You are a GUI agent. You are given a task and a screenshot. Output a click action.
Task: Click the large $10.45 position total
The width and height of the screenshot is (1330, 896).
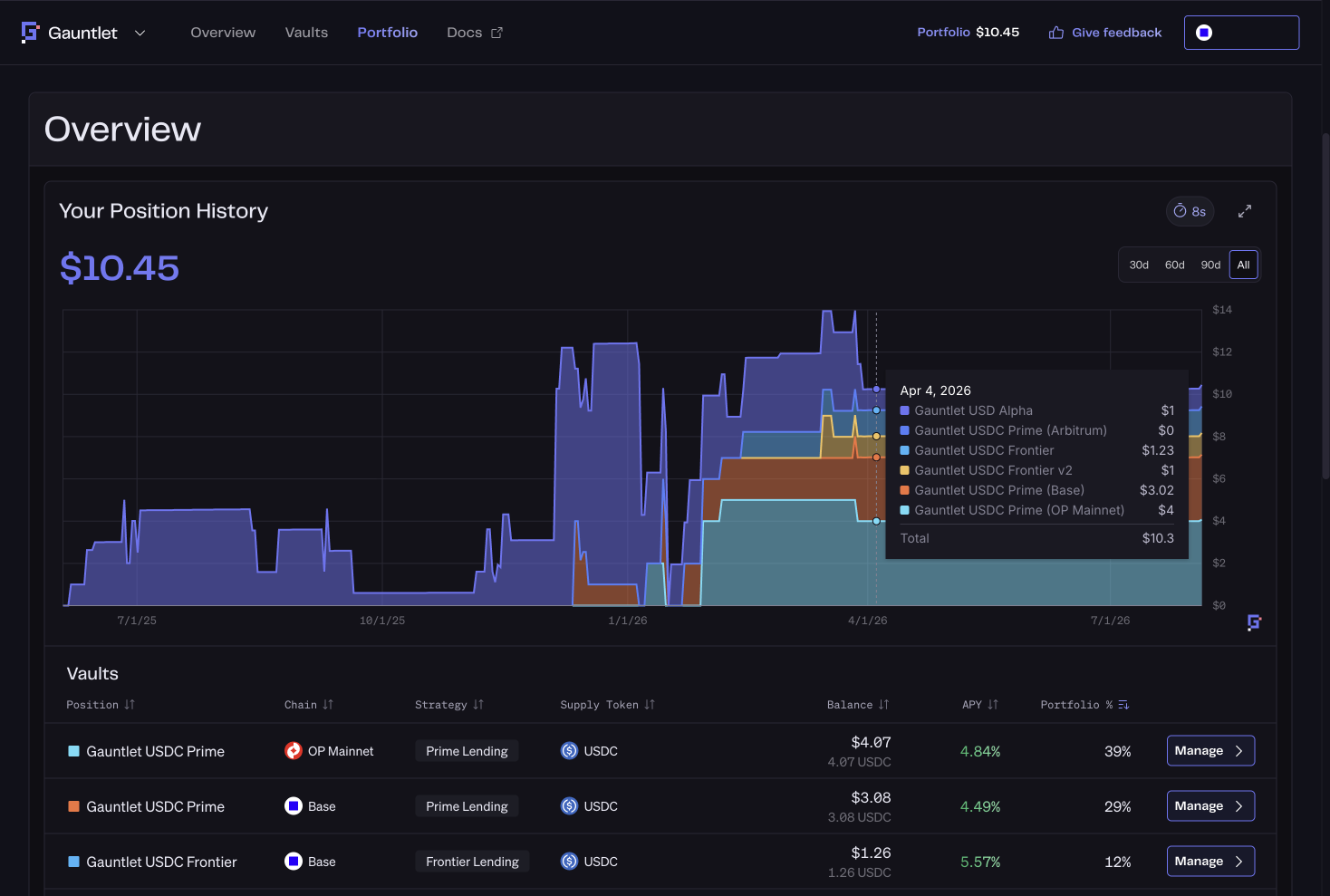click(120, 268)
